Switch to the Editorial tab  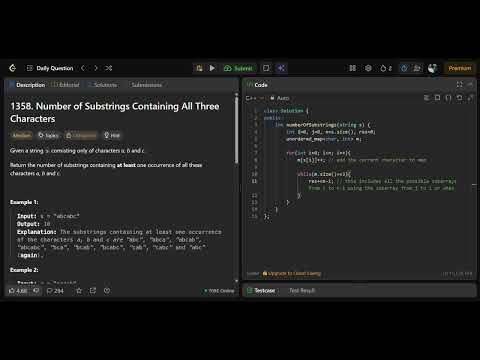point(66,85)
